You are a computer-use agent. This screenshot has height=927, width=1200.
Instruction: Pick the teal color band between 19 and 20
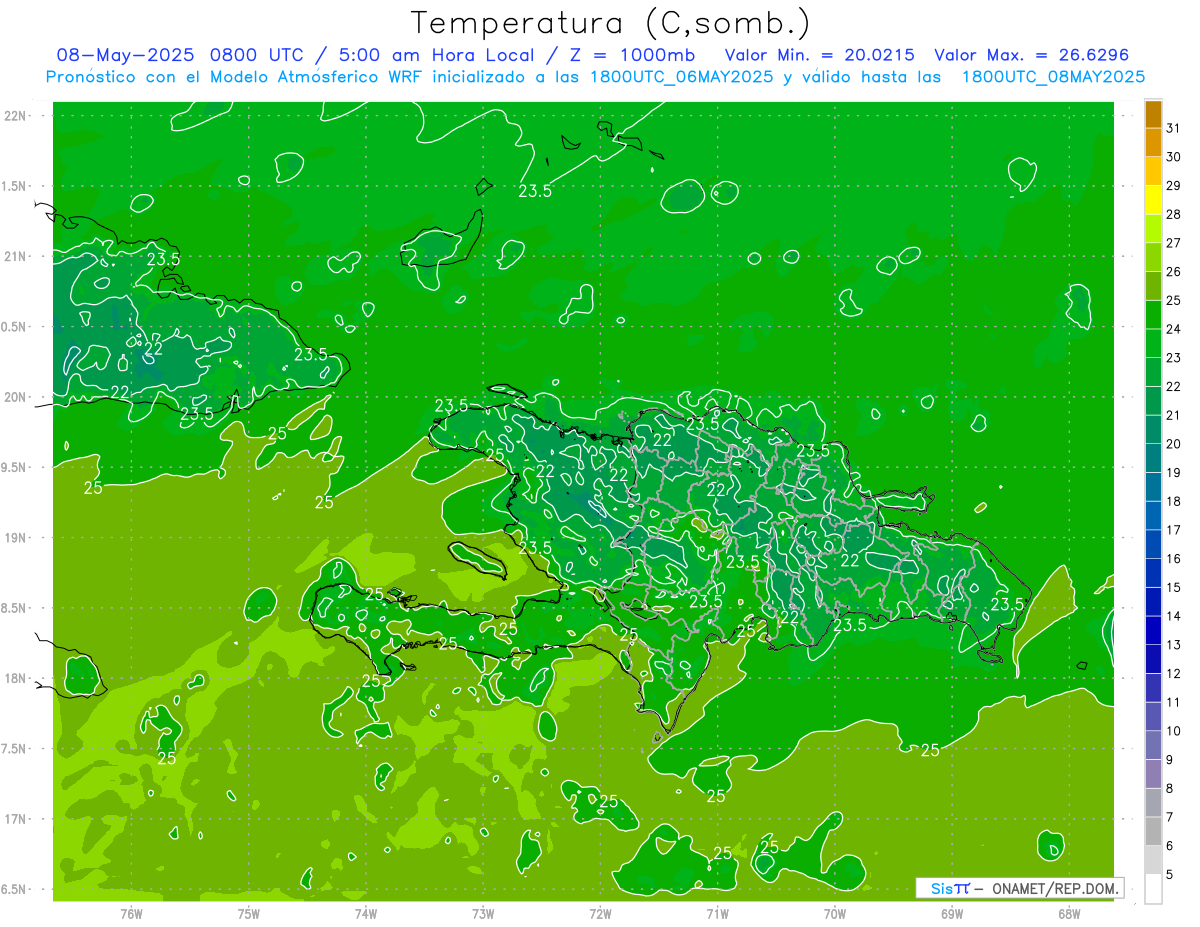1153,458
